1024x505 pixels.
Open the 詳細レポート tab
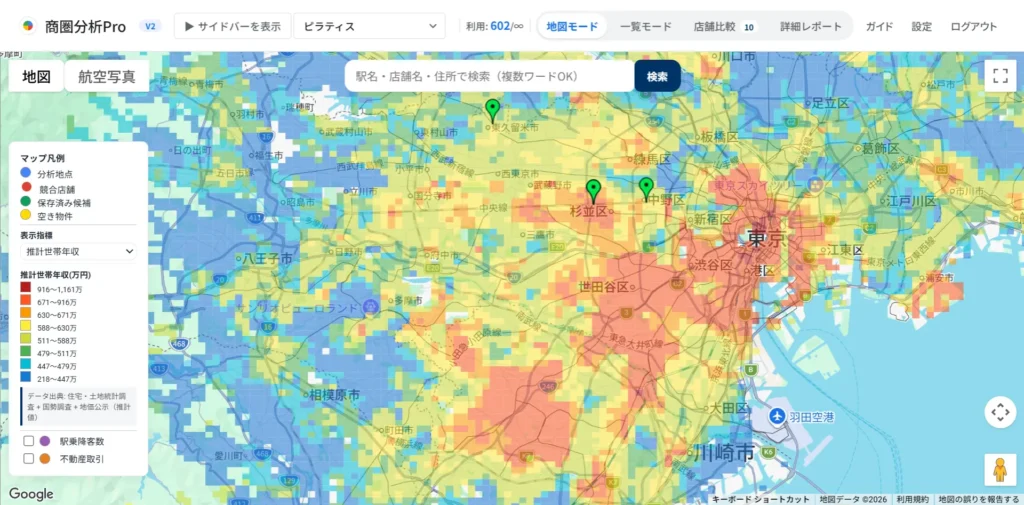coord(810,27)
